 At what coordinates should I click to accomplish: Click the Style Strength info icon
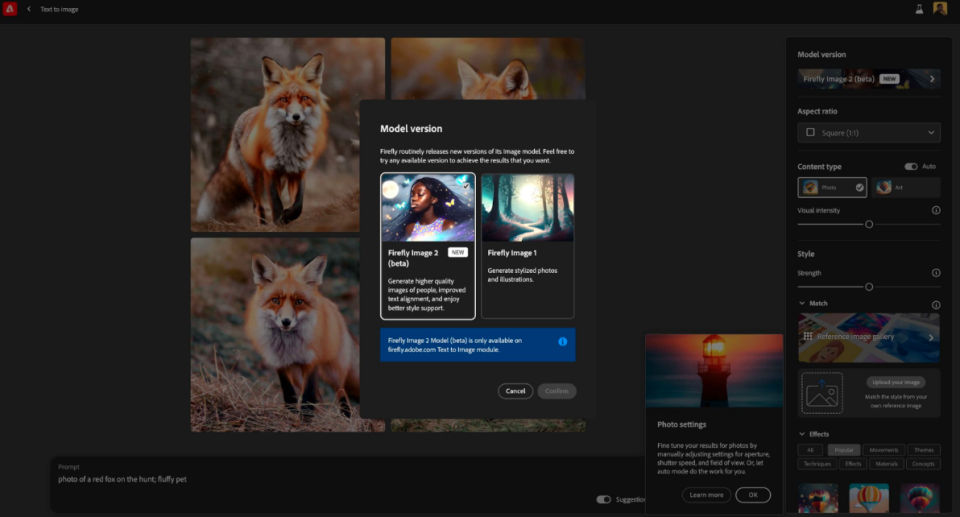936,273
